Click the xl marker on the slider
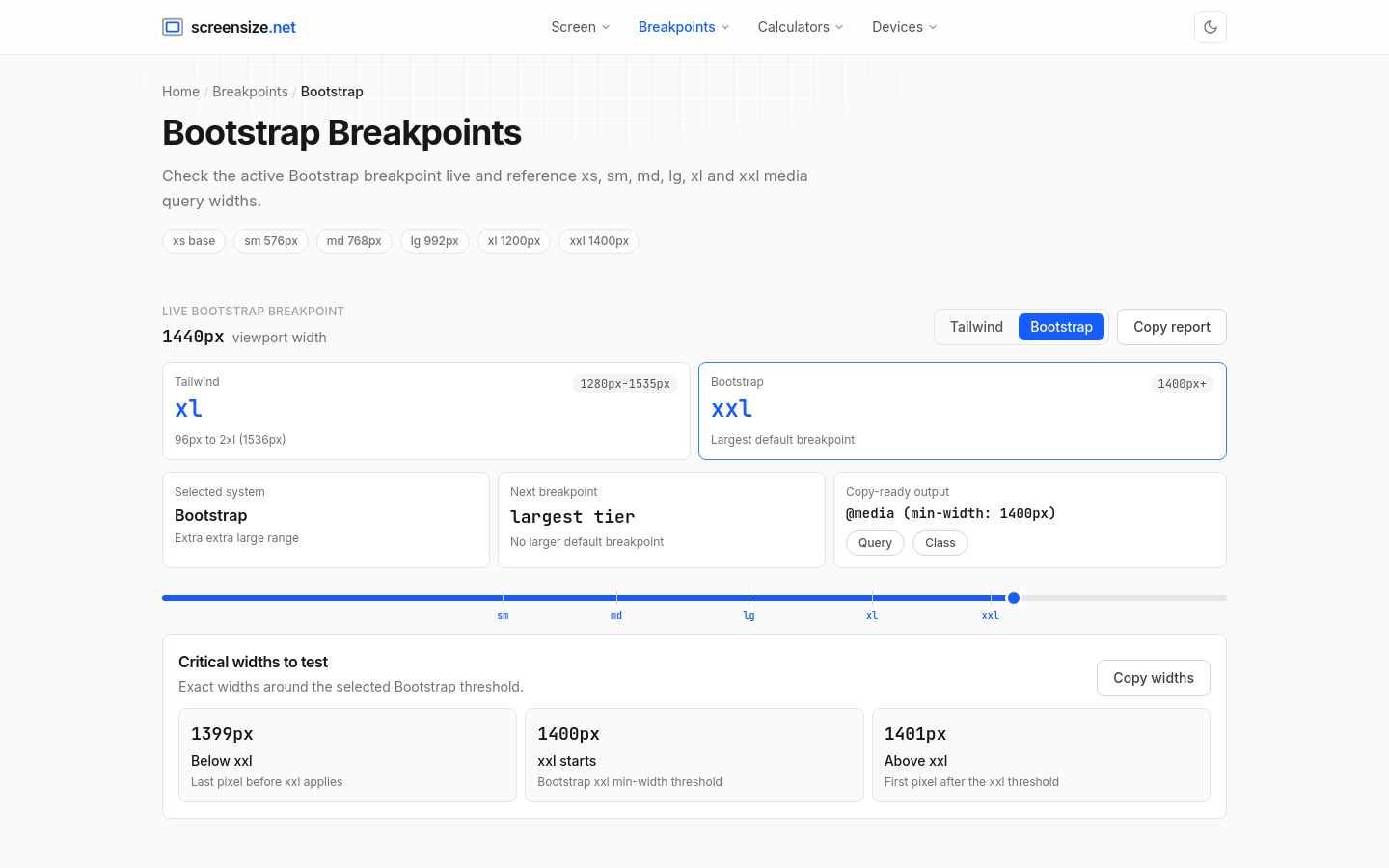The width and height of the screenshot is (1389, 868). click(x=872, y=615)
